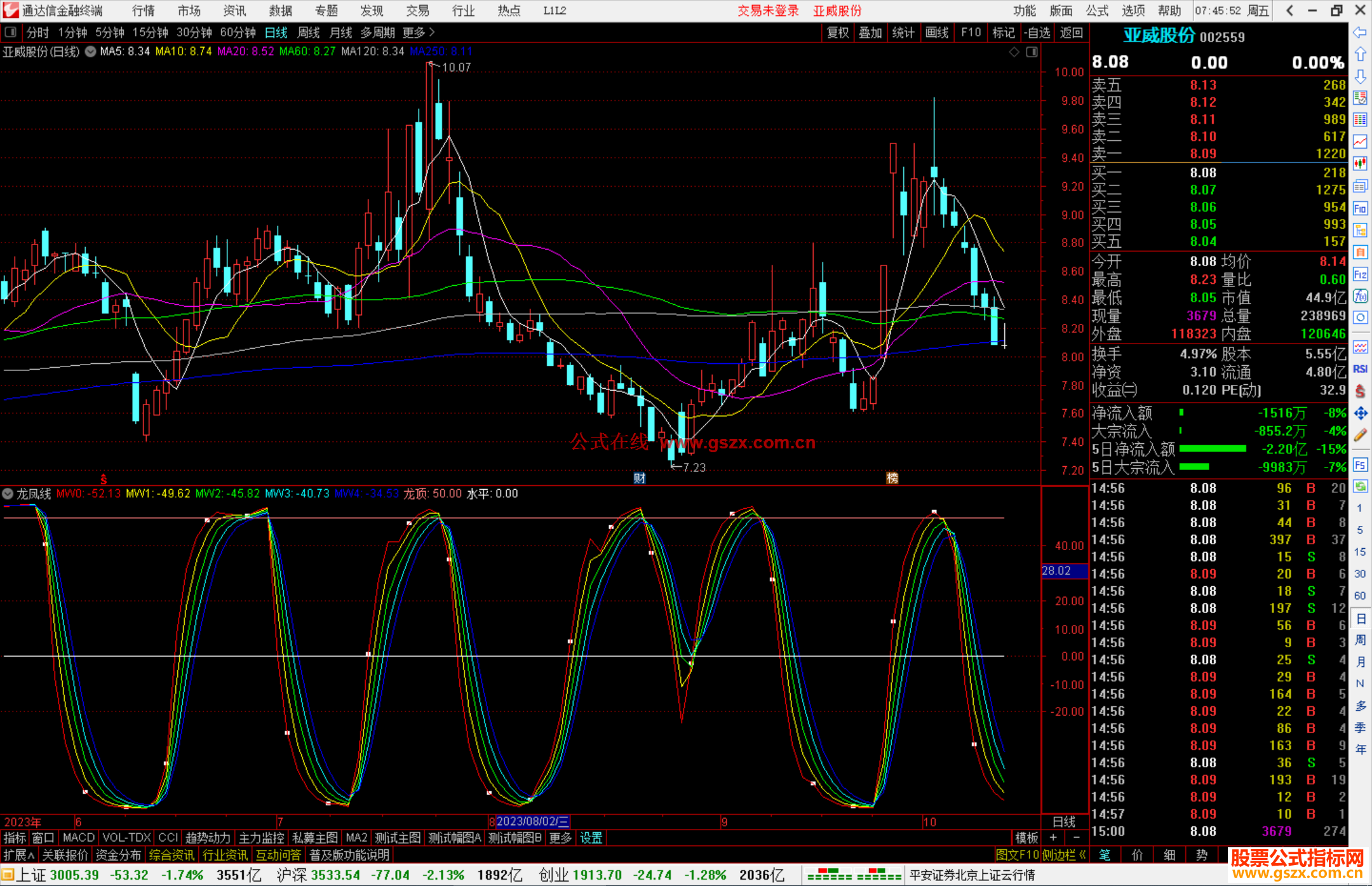Expand 更多 timeframe options

click(419, 32)
